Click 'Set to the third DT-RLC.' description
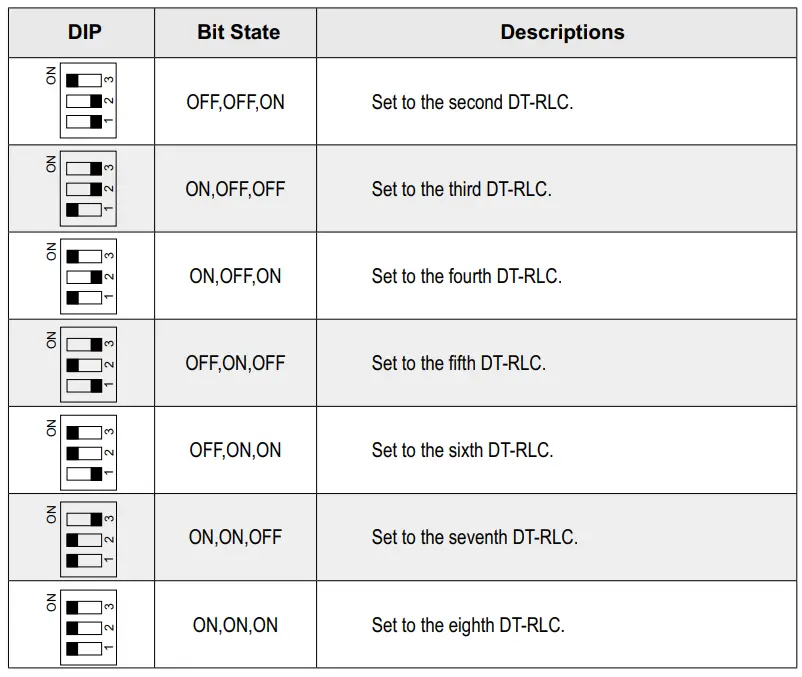The image size is (802, 677). click(461, 189)
